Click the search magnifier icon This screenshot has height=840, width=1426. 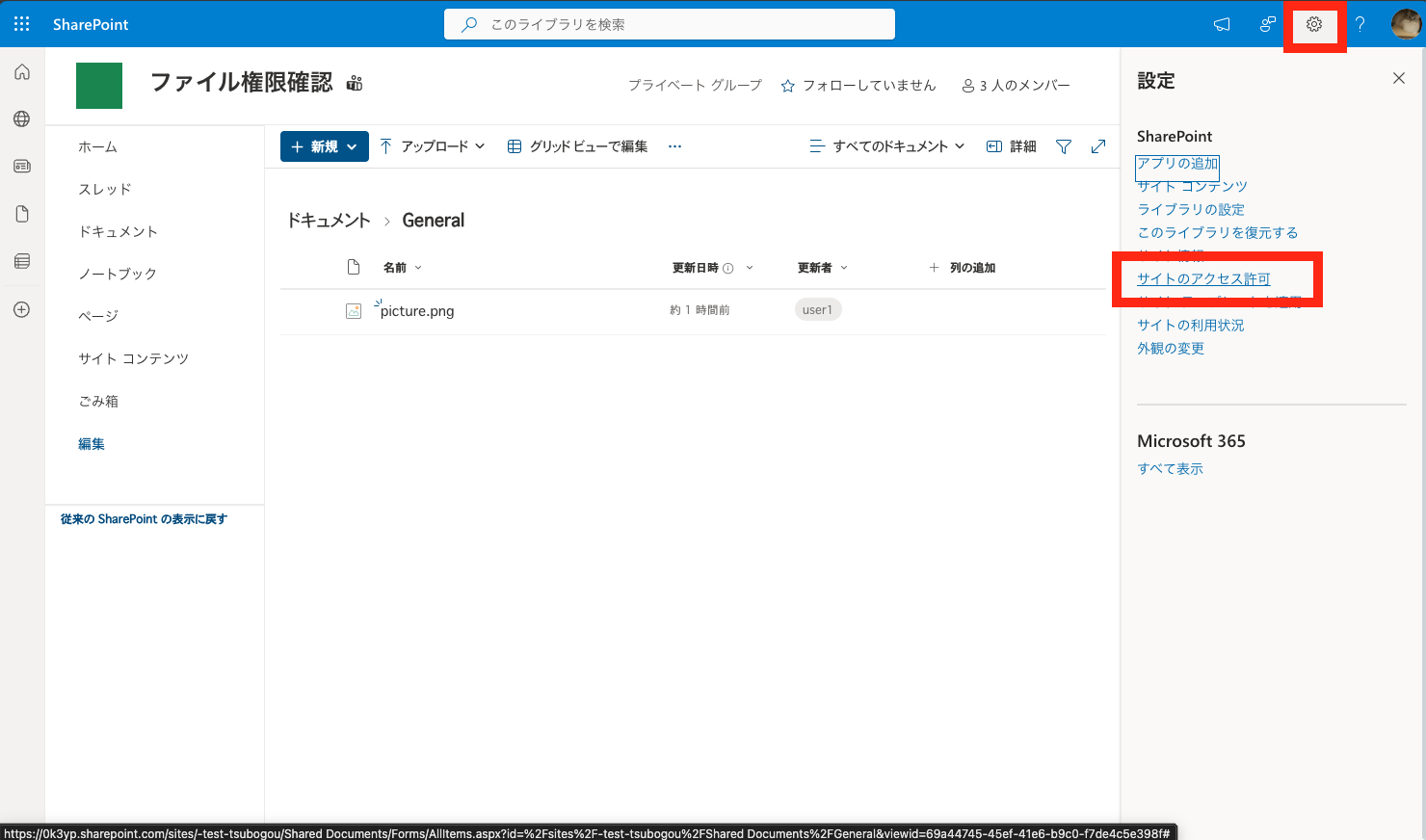[x=469, y=24]
